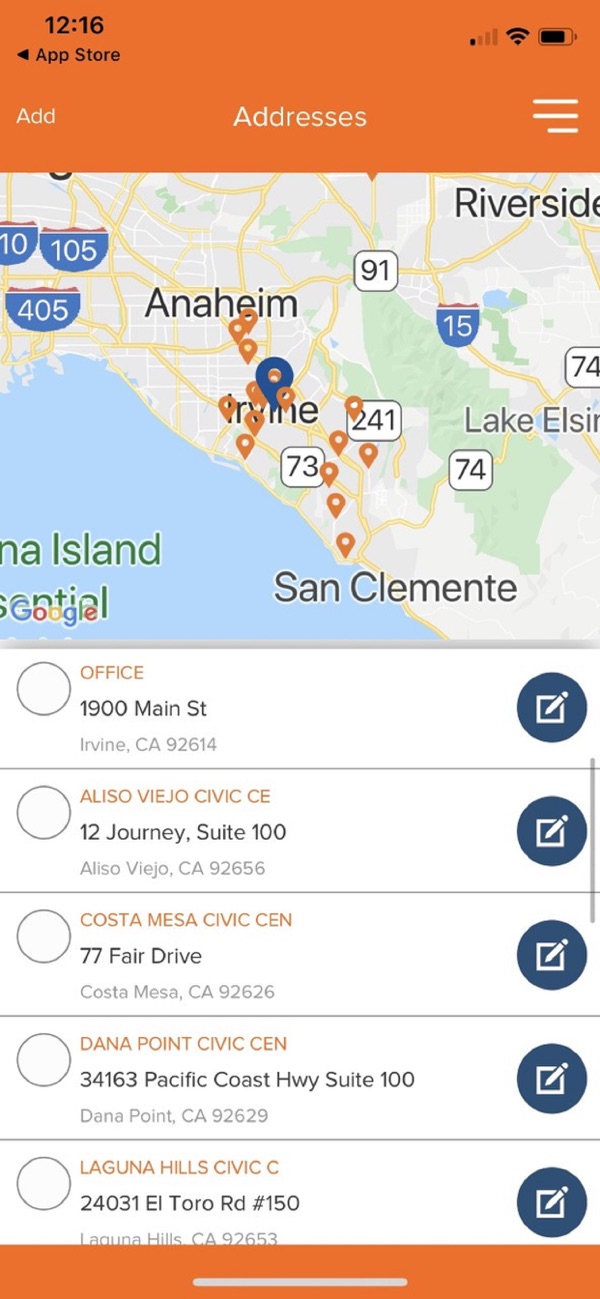Select the Aliso Viejo radio button
The width and height of the screenshot is (600, 1299).
(x=44, y=813)
